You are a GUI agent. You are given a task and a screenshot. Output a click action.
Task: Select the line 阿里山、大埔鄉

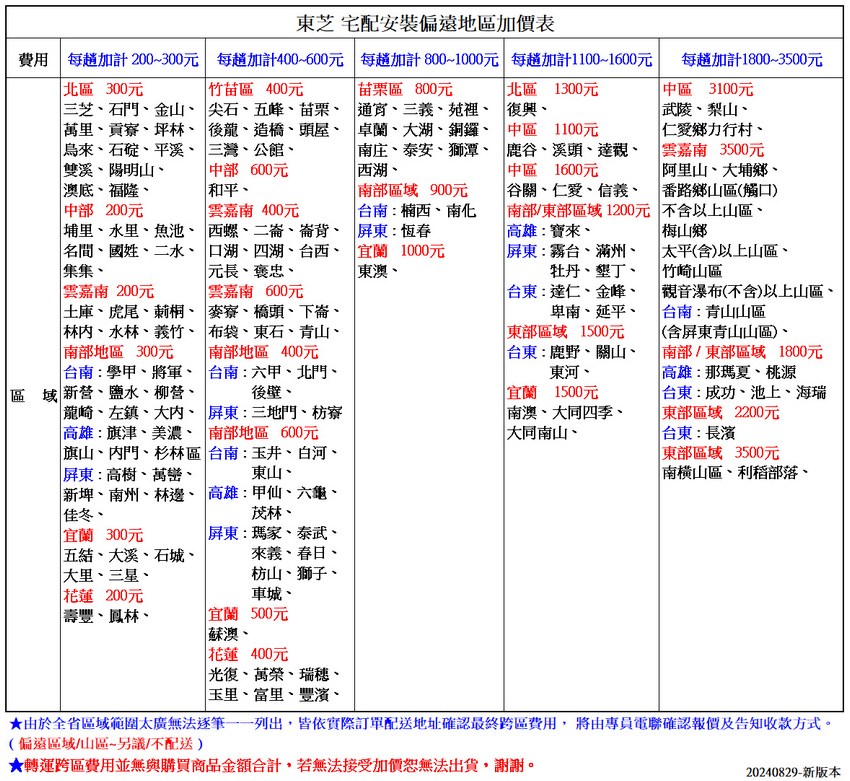coord(720,170)
